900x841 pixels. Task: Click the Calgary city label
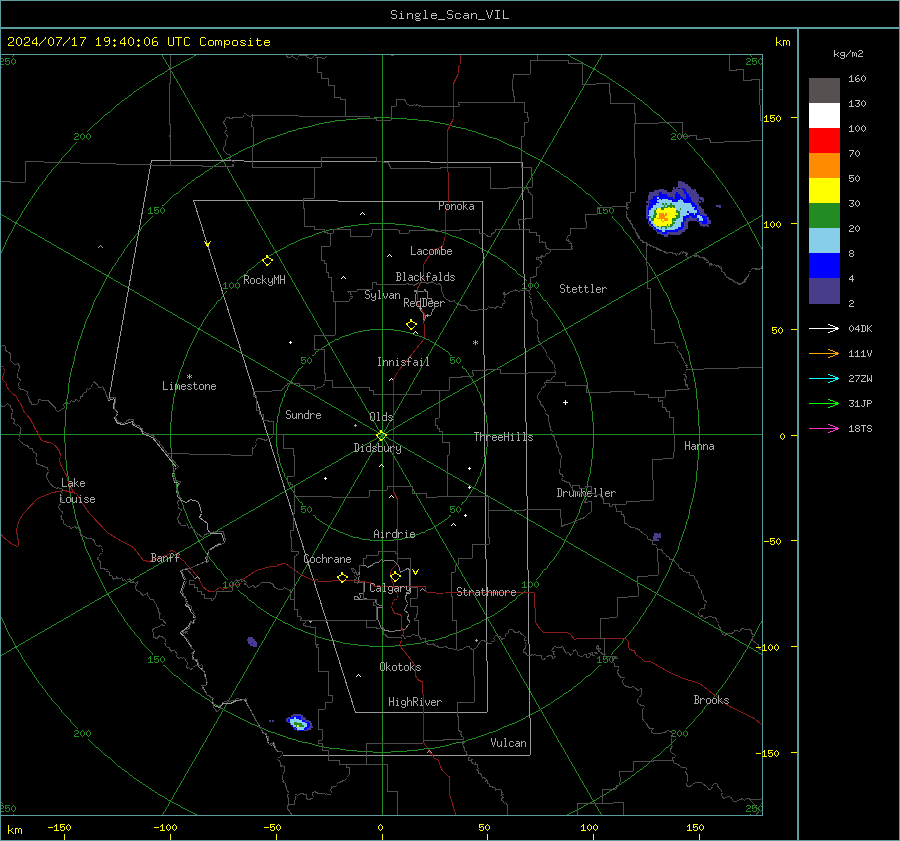390,588
